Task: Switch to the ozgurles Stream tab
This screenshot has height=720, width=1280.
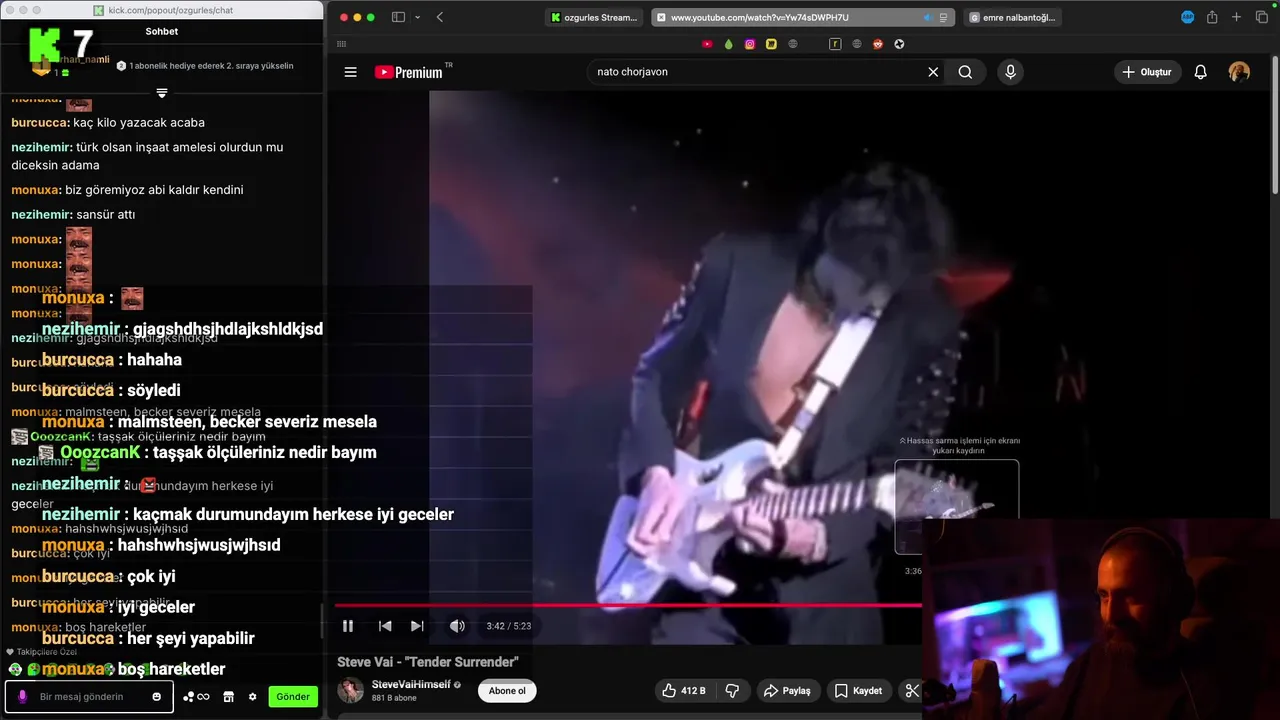Action: tap(594, 17)
